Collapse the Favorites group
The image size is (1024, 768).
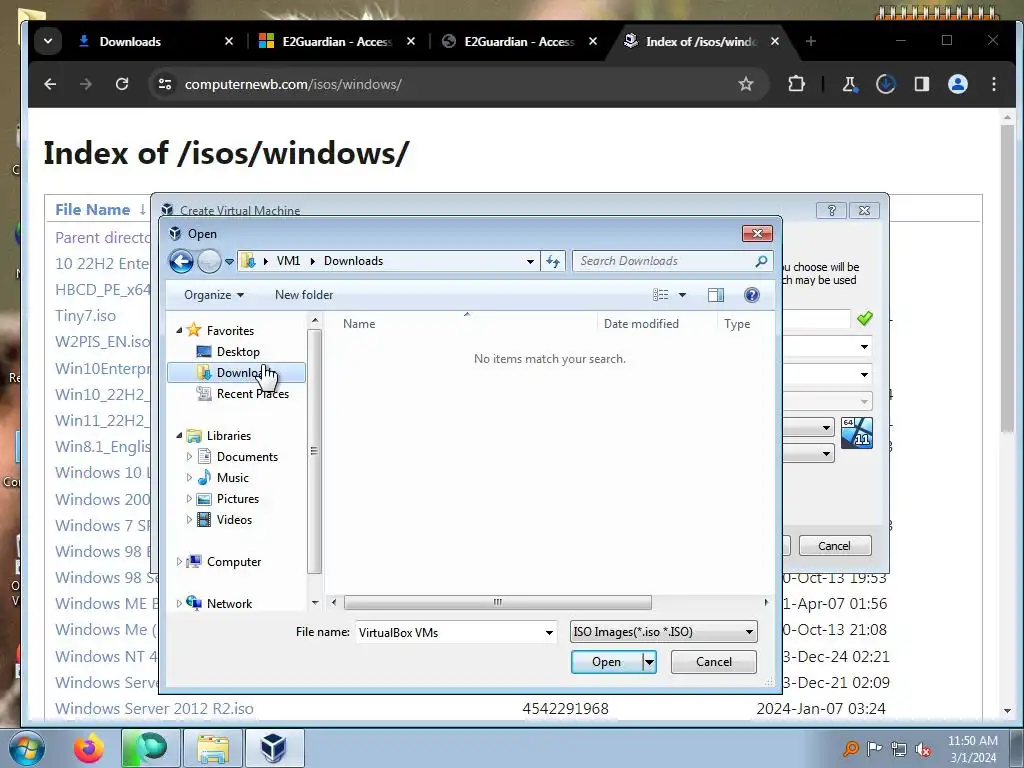tap(180, 330)
